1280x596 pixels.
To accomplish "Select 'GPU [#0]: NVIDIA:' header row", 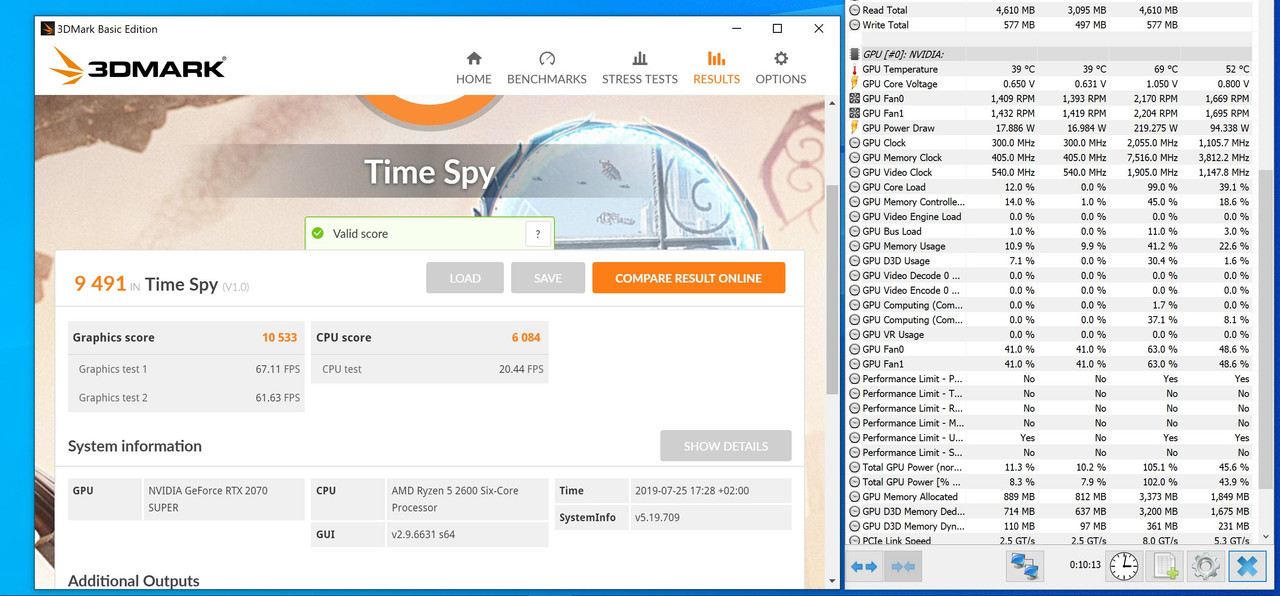I will coord(1050,54).
